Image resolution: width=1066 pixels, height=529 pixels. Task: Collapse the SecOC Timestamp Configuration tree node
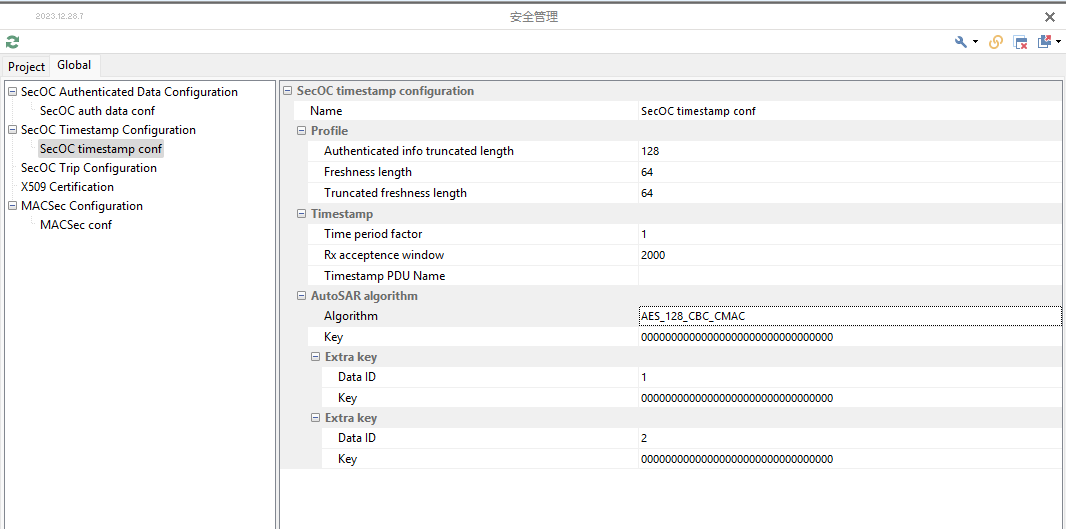12,130
